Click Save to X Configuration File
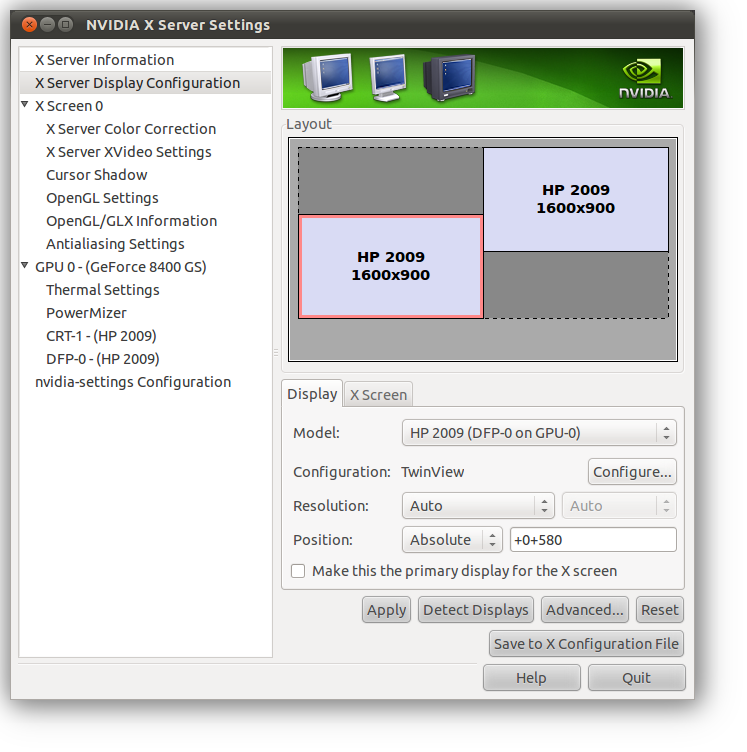 tap(586, 644)
